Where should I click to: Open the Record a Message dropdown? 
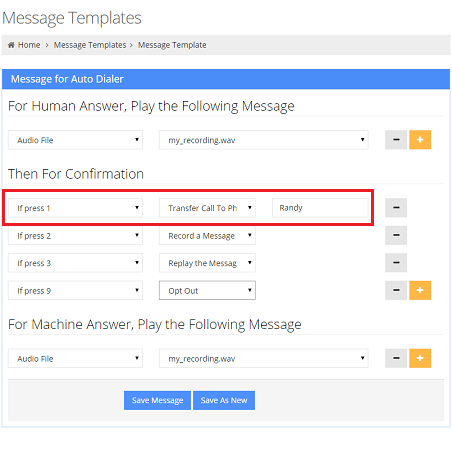(207, 235)
